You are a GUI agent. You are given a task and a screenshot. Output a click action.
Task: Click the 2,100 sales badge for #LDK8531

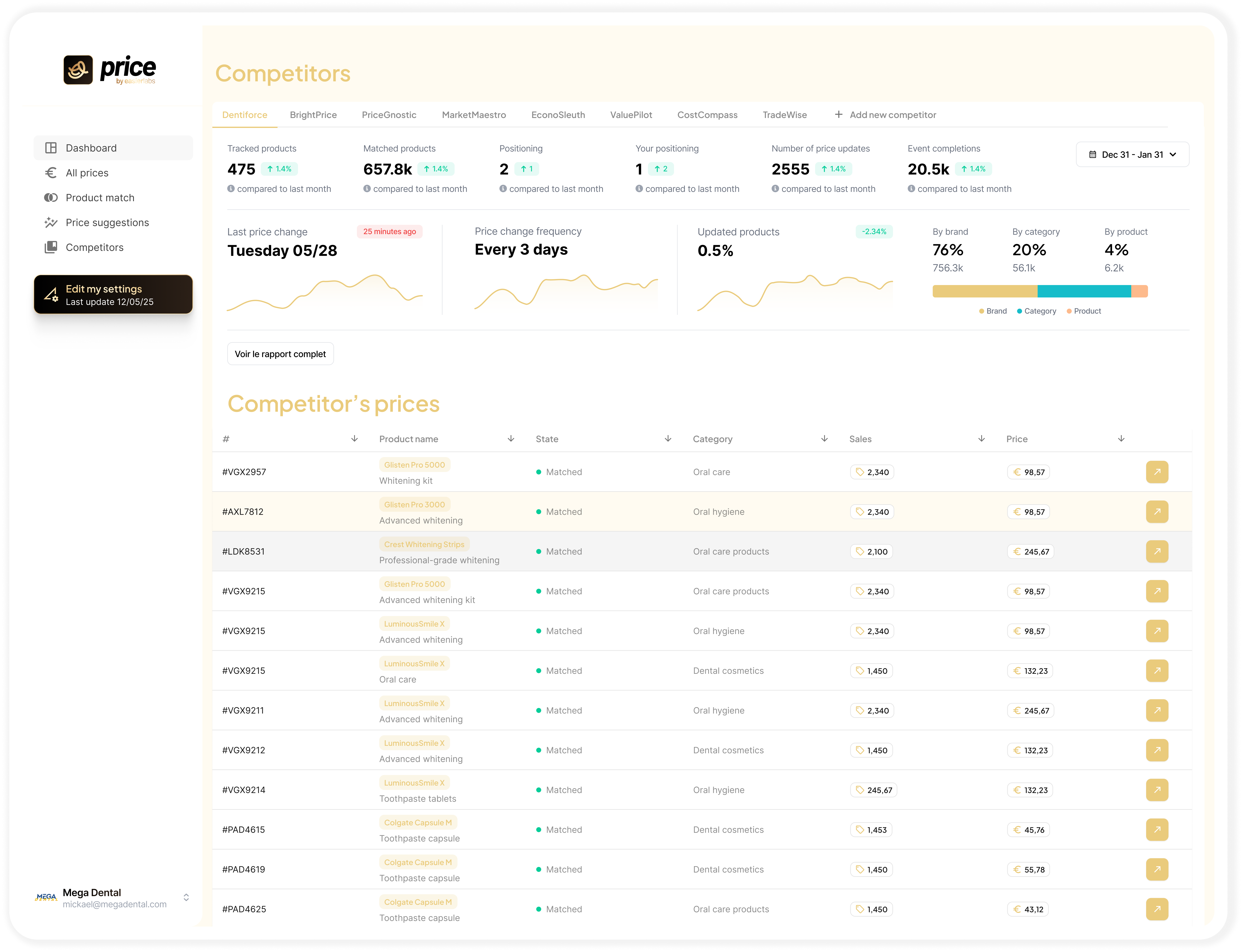[871, 551]
